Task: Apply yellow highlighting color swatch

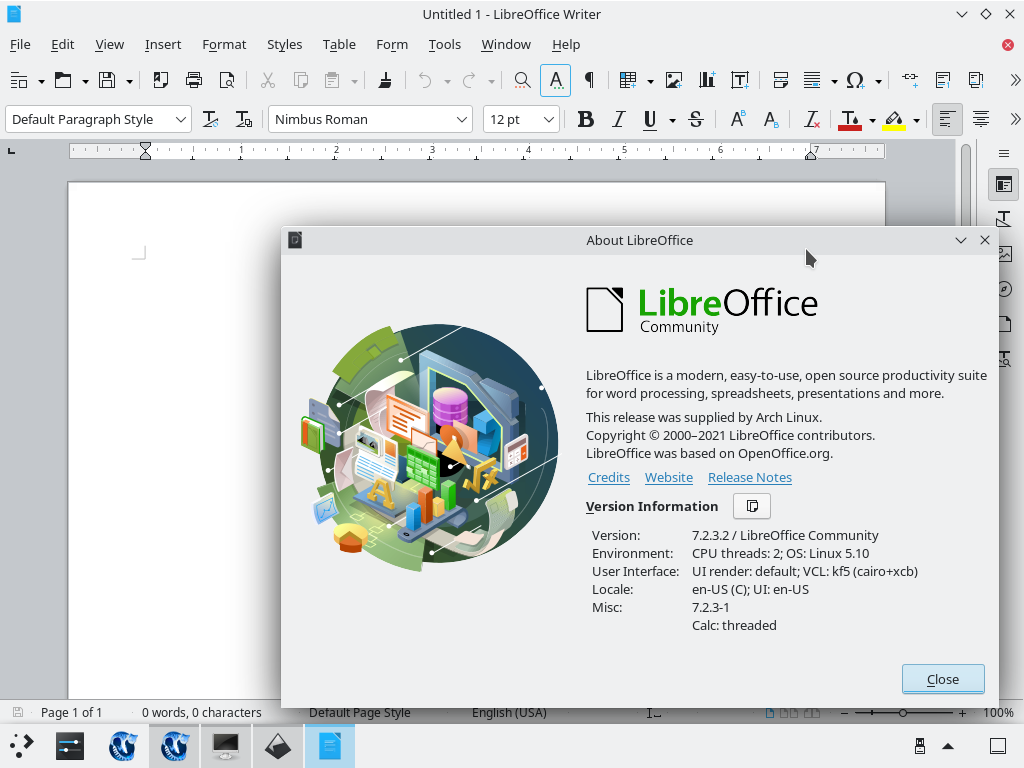Action: pyautogui.click(x=894, y=120)
